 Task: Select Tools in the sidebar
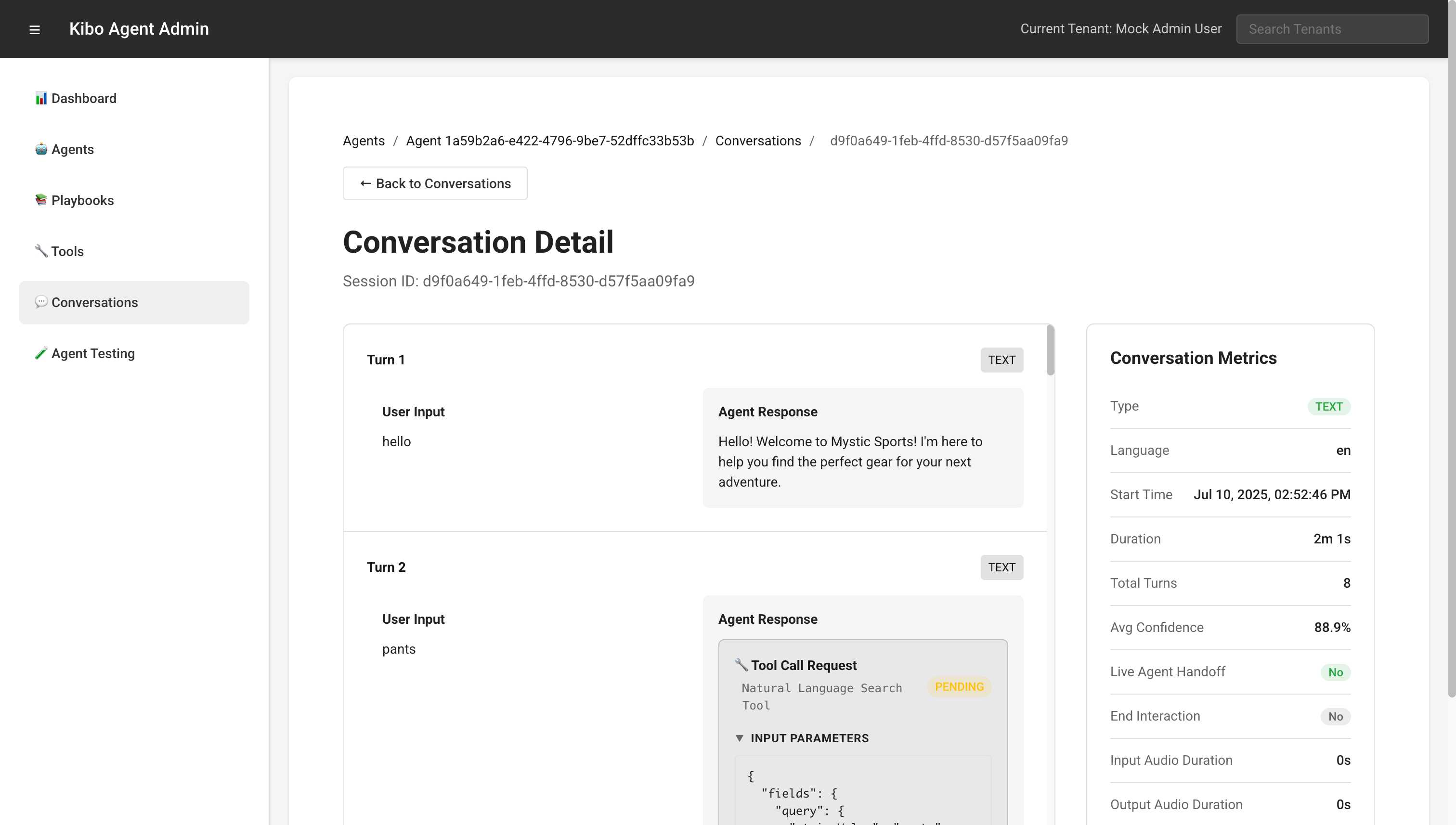[x=134, y=252]
